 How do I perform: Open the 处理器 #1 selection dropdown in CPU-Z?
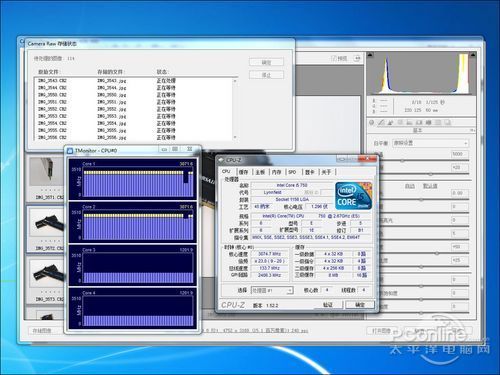point(272,290)
